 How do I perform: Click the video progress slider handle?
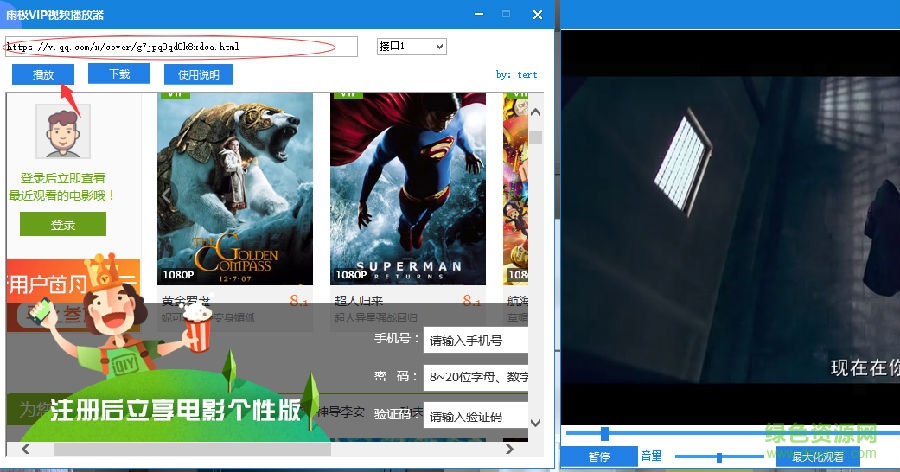604,433
